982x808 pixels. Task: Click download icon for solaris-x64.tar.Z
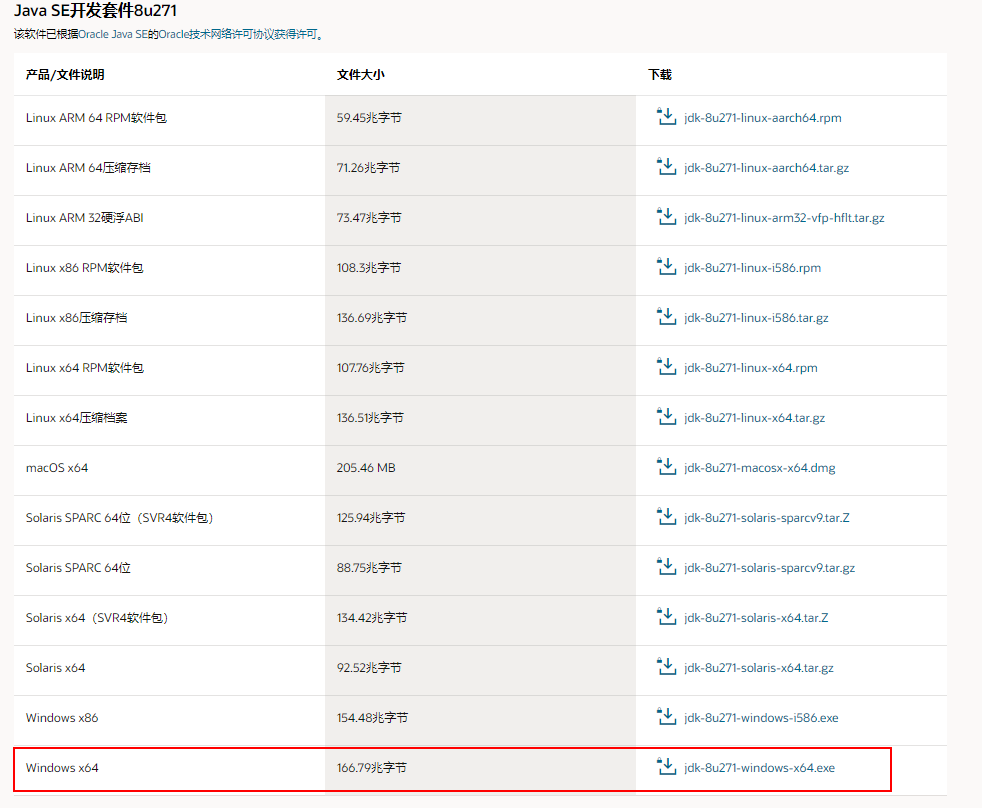tap(666, 618)
